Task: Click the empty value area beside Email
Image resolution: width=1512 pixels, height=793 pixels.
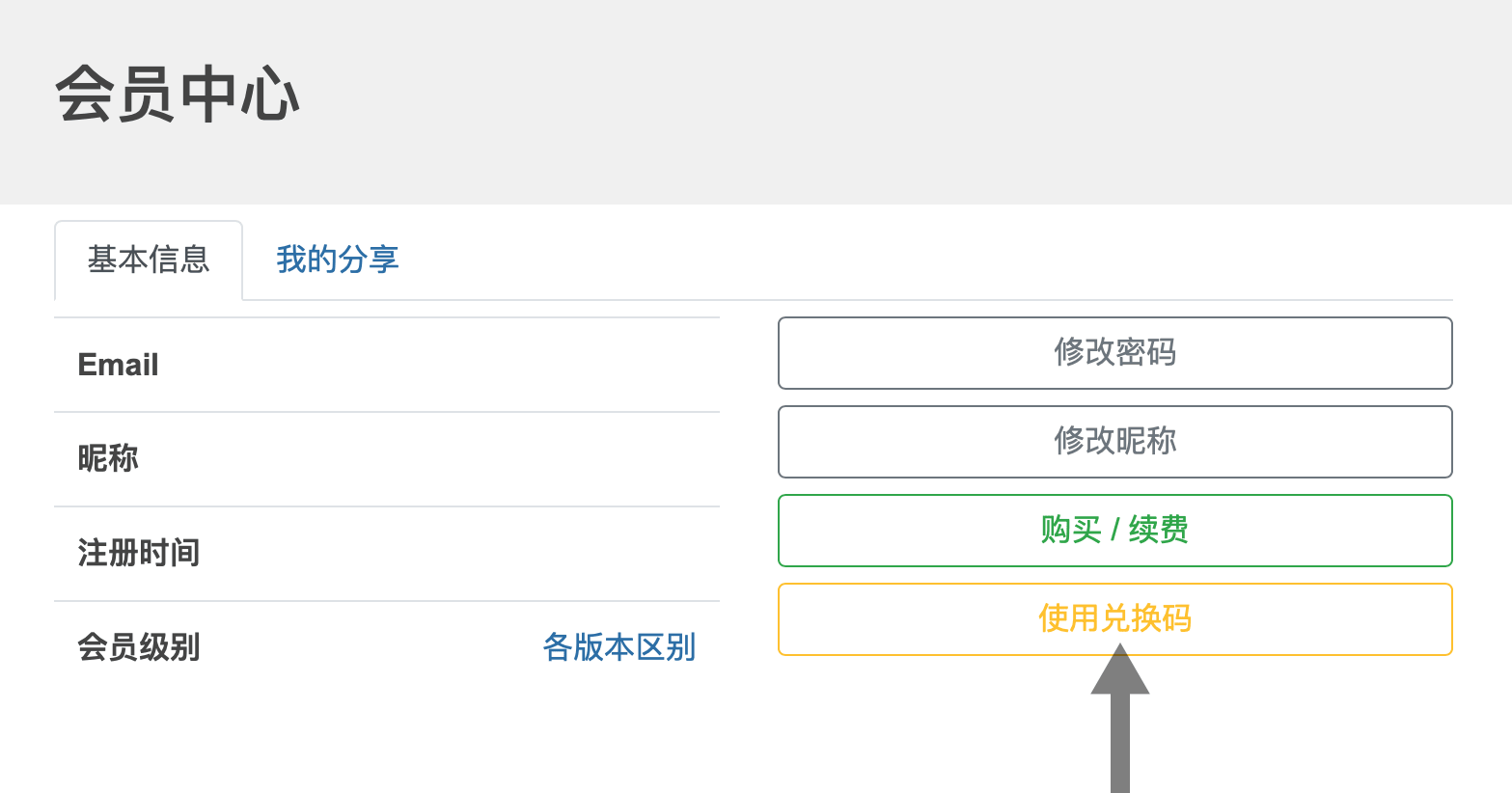Action: [439, 365]
